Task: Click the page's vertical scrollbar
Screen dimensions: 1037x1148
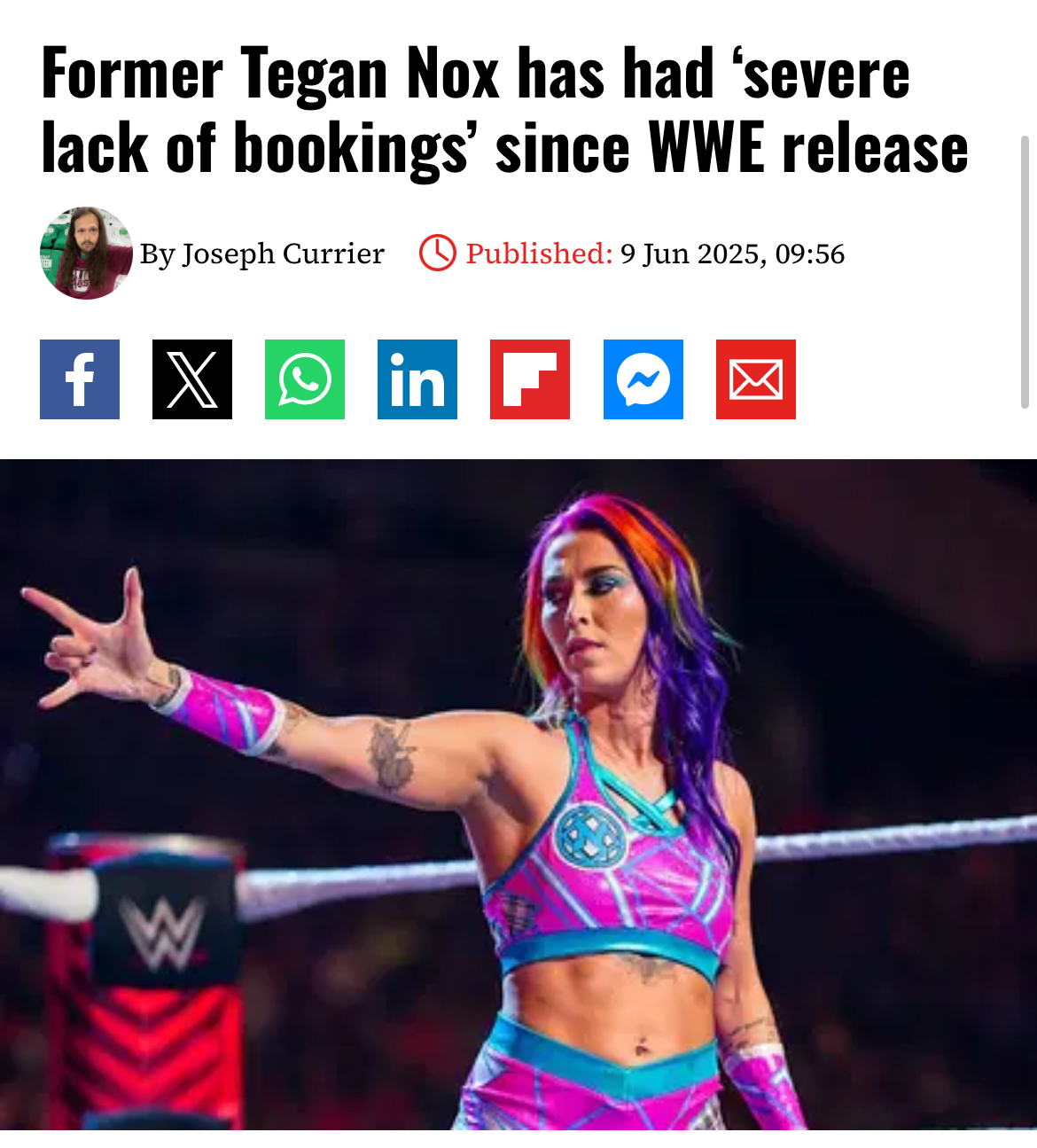Action: point(1025,271)
